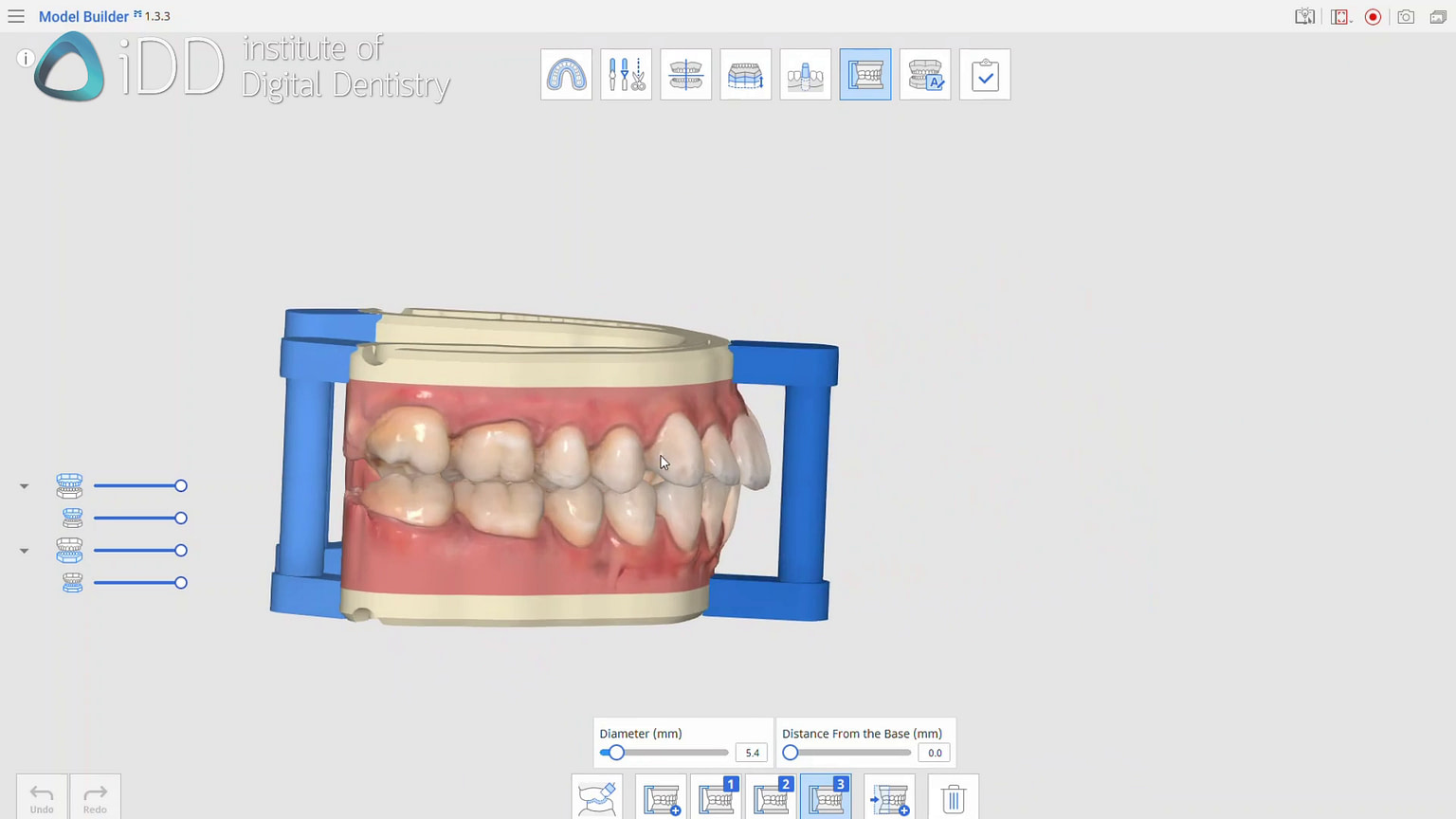Select the trimming tools step
This screenshot has height=819, width=1456.
click(626, 74)
